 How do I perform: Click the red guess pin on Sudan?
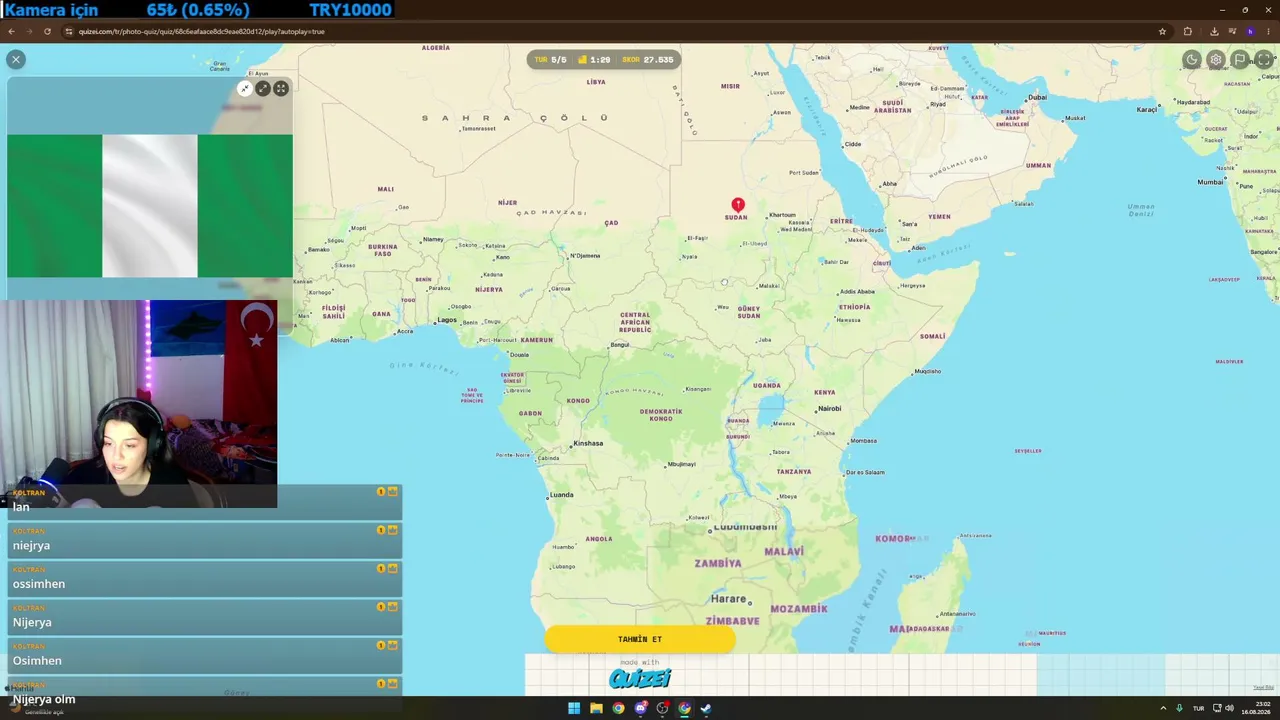(x=738, y=205)
